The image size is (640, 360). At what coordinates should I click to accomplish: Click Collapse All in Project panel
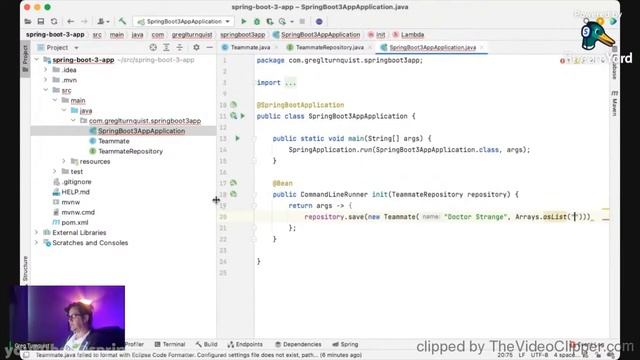(180, 48)
